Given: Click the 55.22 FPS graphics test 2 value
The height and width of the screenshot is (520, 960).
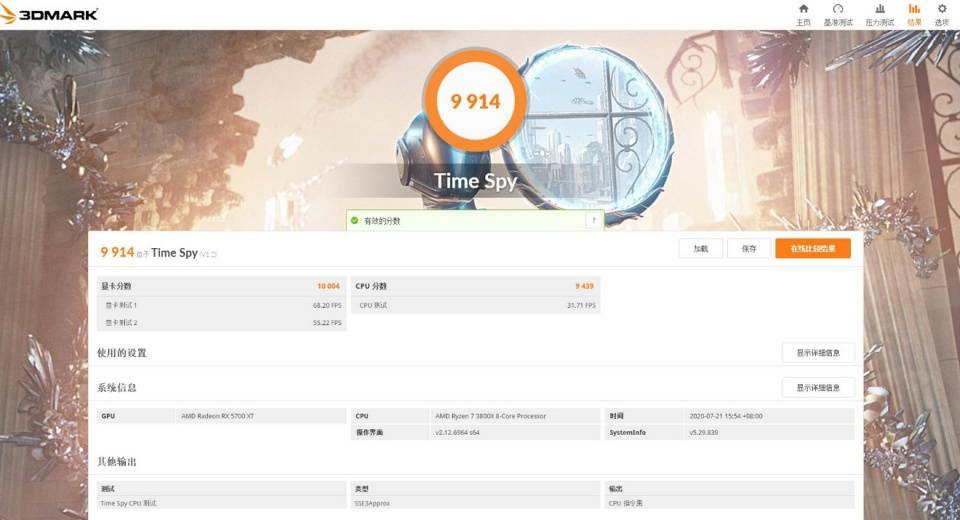Looking at the screenshot, I should click(x=327, y=323).
